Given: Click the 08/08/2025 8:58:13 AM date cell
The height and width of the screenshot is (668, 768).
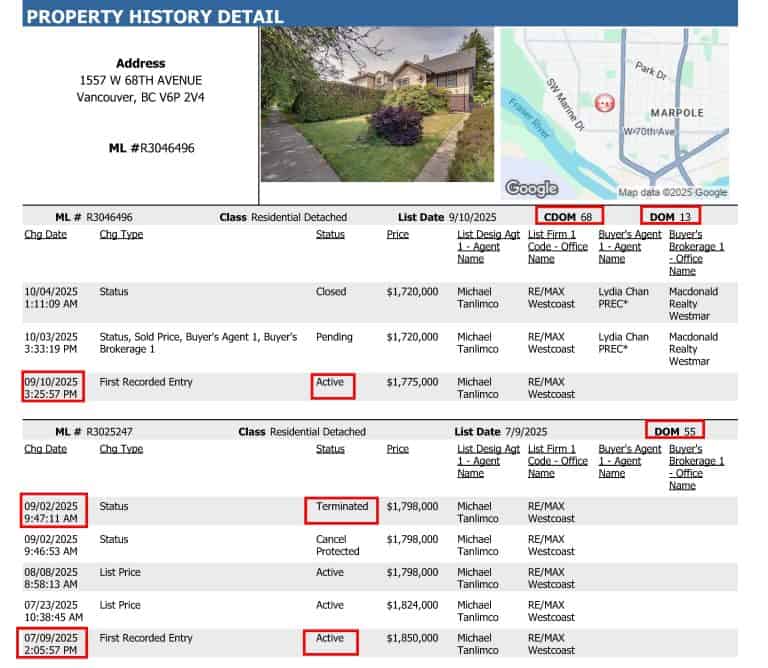Looking at the screenshot, I should coord(51,578).
